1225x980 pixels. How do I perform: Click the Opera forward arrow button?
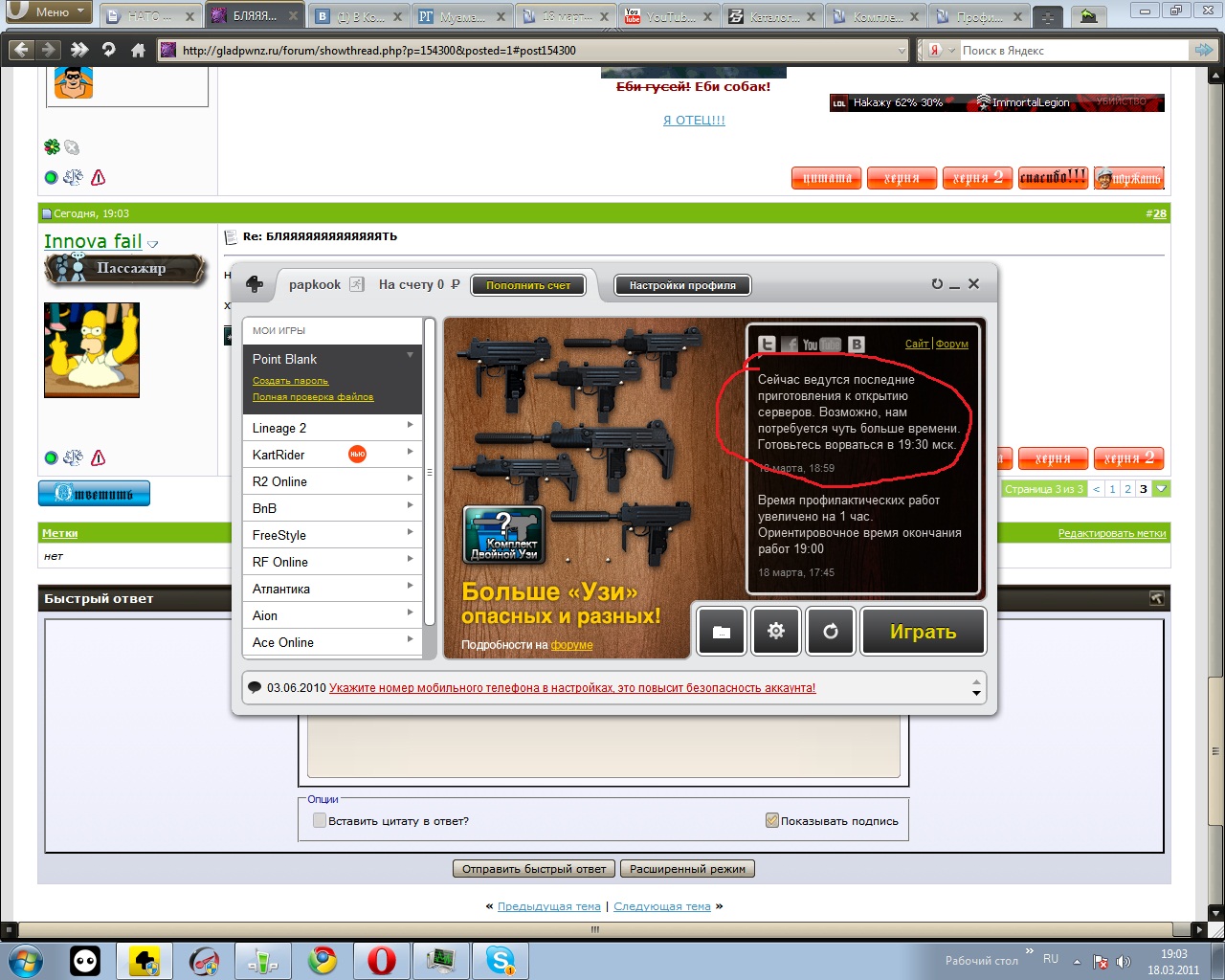tap(48, 50)
